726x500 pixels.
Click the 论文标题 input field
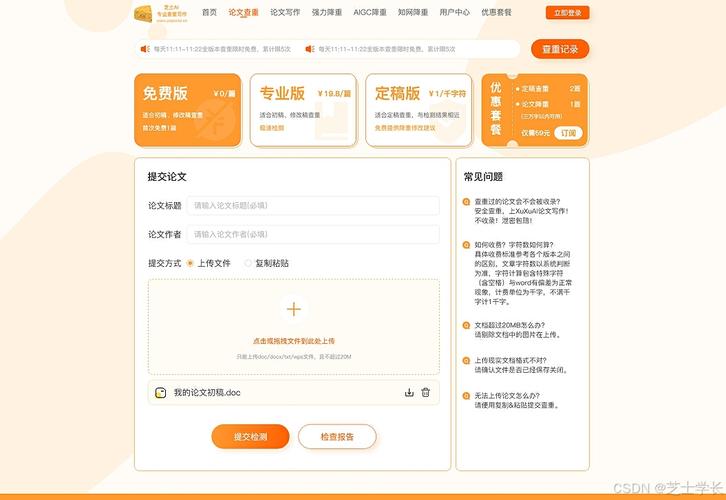point(313,206)
